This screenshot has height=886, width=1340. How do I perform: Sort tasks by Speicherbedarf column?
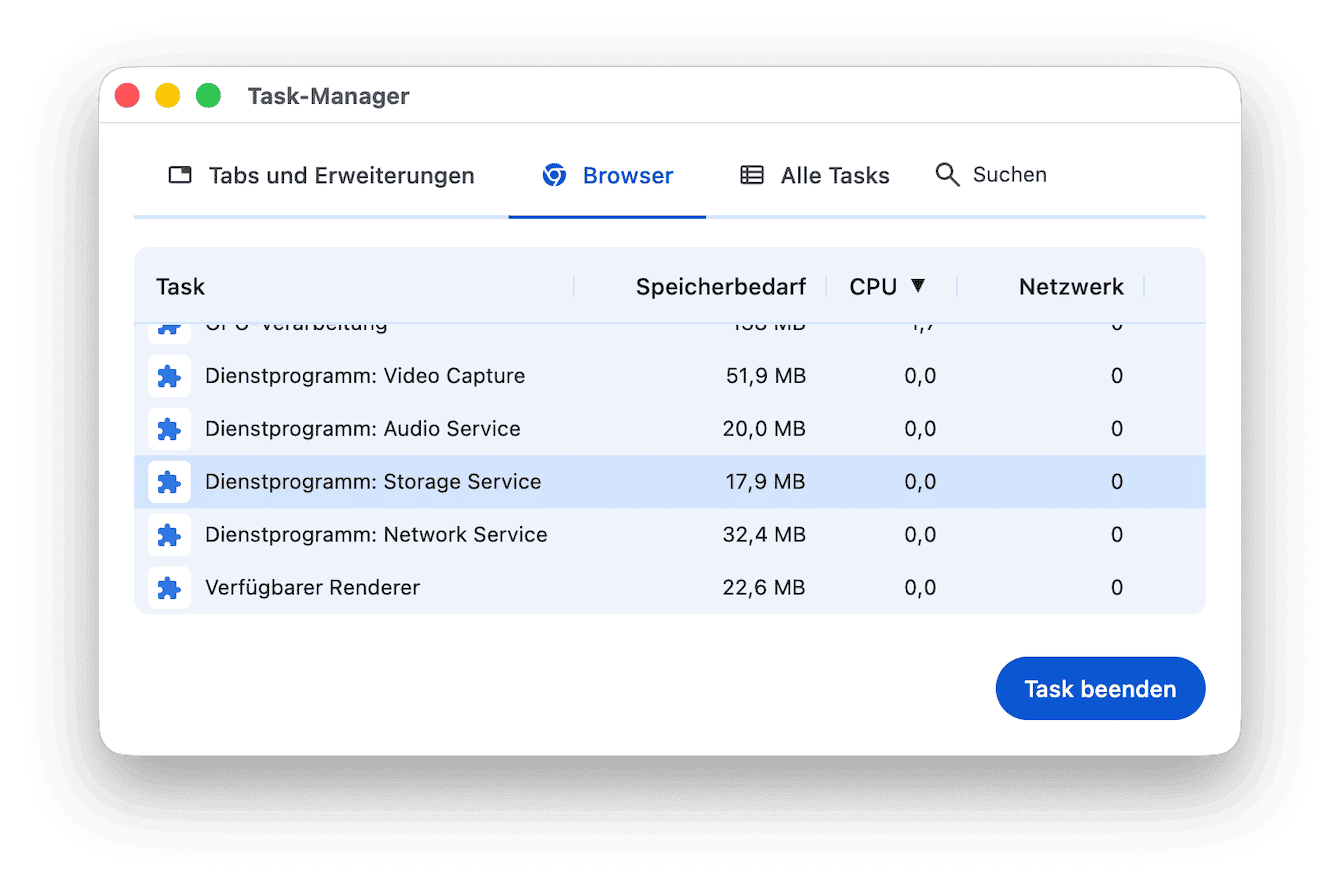720,286
